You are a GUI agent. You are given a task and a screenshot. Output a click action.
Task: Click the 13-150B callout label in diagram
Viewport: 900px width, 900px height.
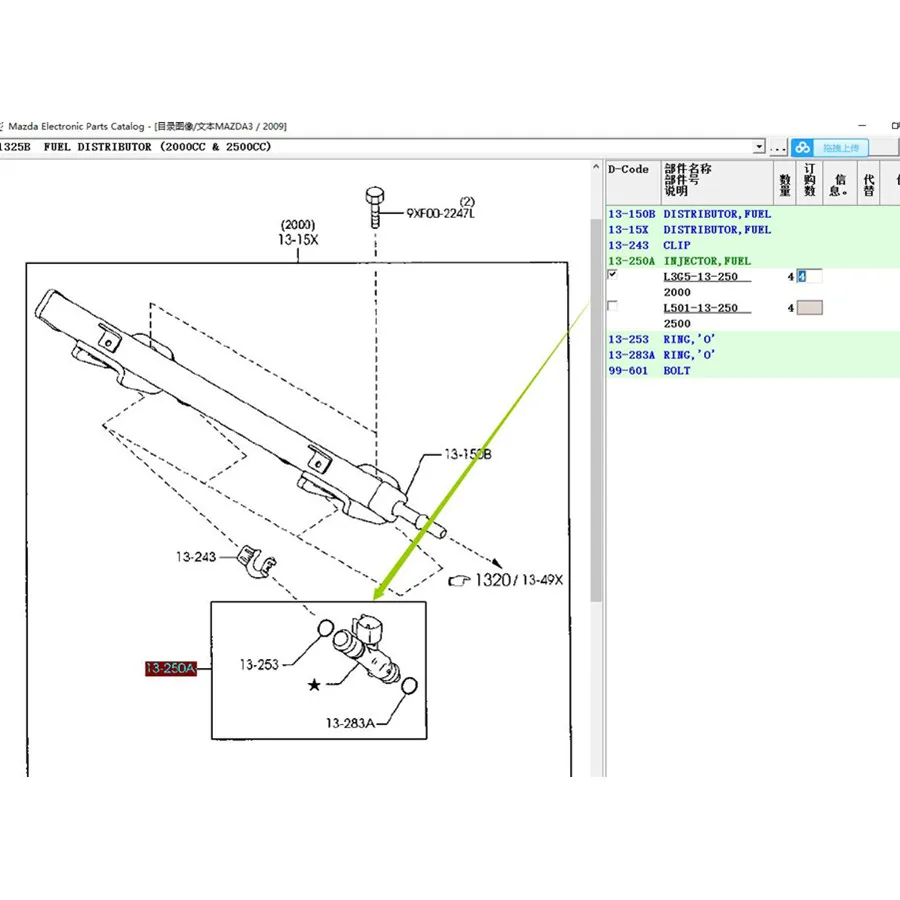pos(468,455)
